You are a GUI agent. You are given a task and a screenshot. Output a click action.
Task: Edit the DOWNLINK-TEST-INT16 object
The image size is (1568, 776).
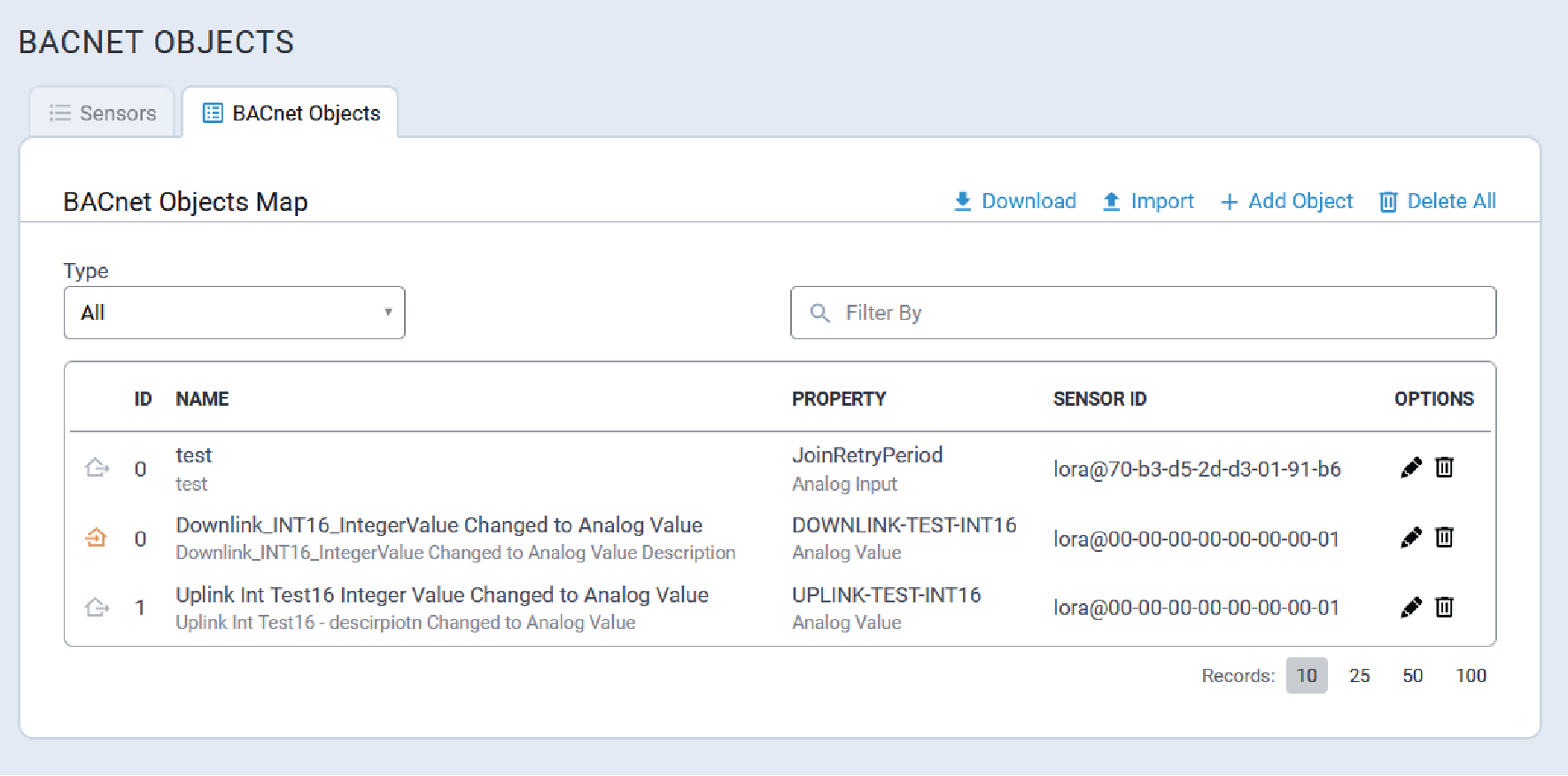(x=1410, y=538)
